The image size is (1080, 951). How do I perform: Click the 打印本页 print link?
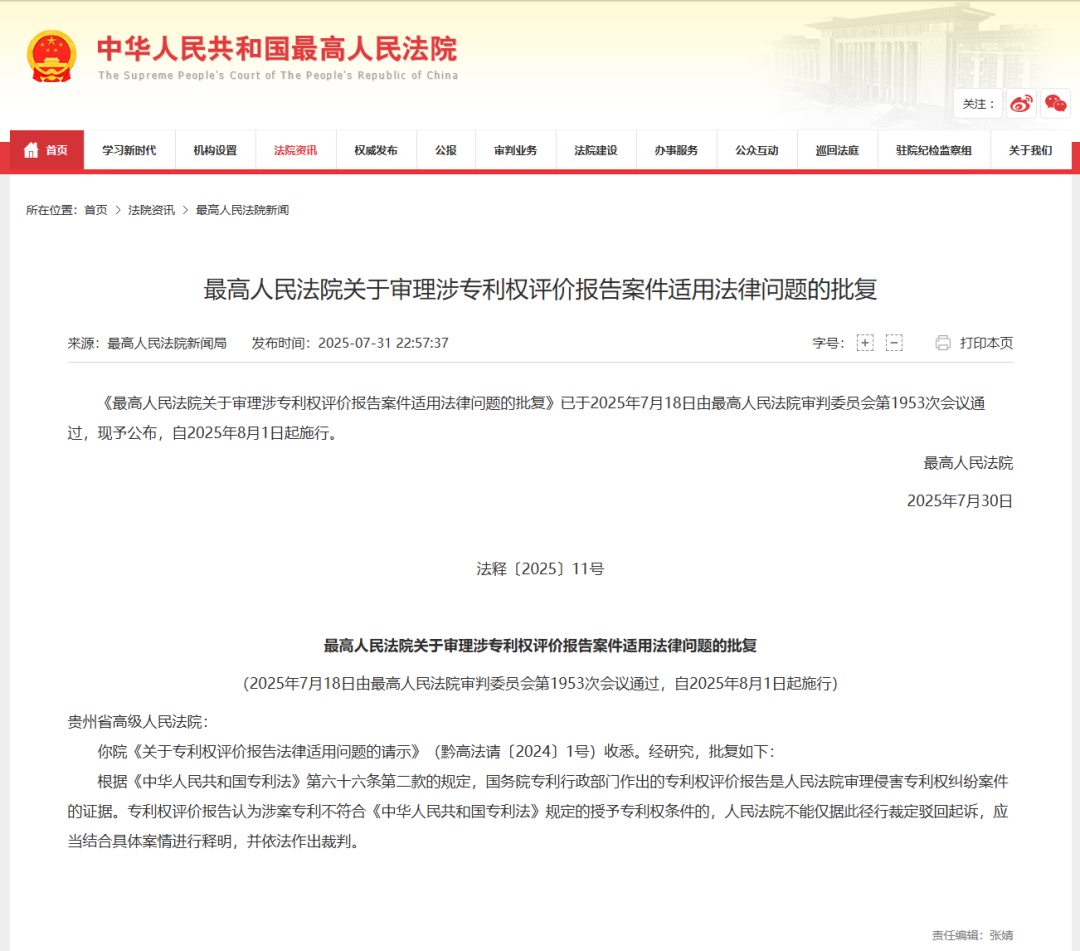click(987, 342)
